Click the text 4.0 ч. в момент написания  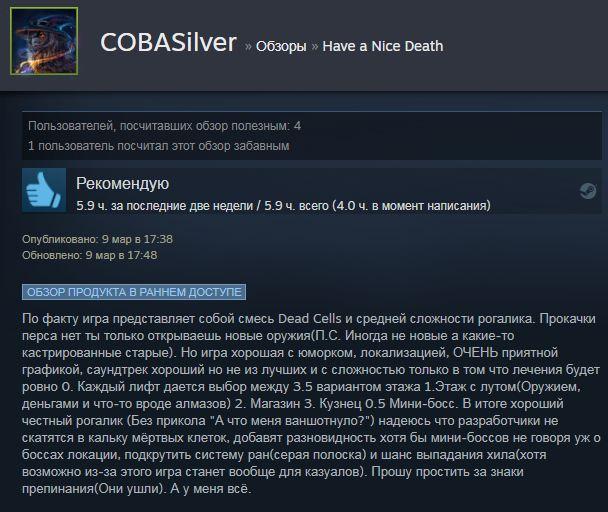[x=411, y=206]
